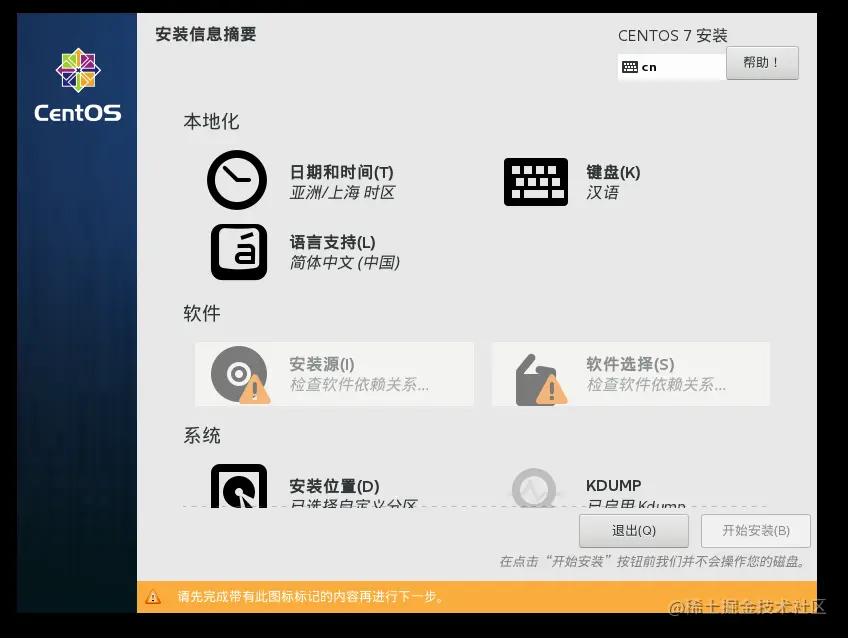Click the 软件 section heading

(x=202, y=314)
